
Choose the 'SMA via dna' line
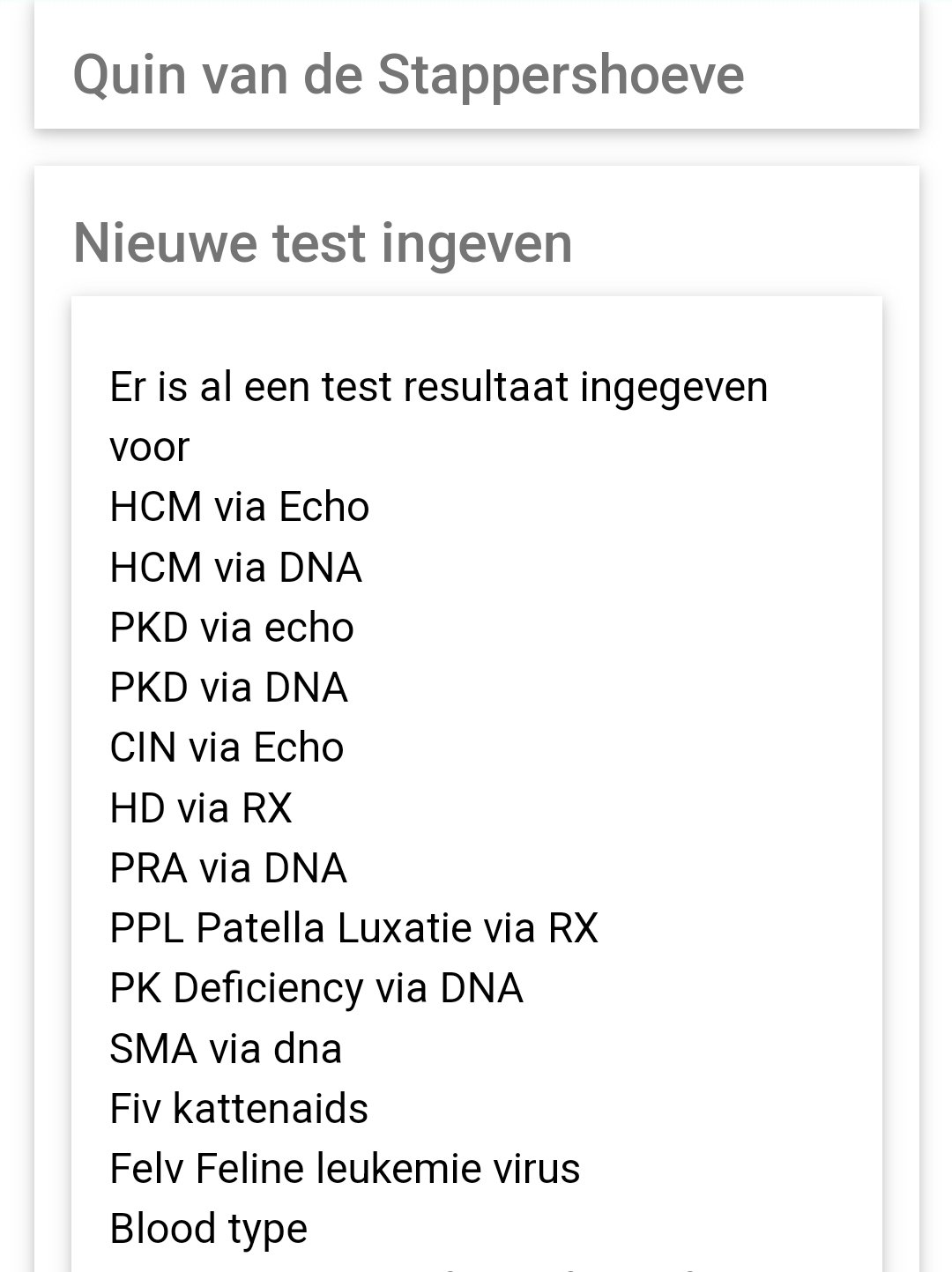225,1049
